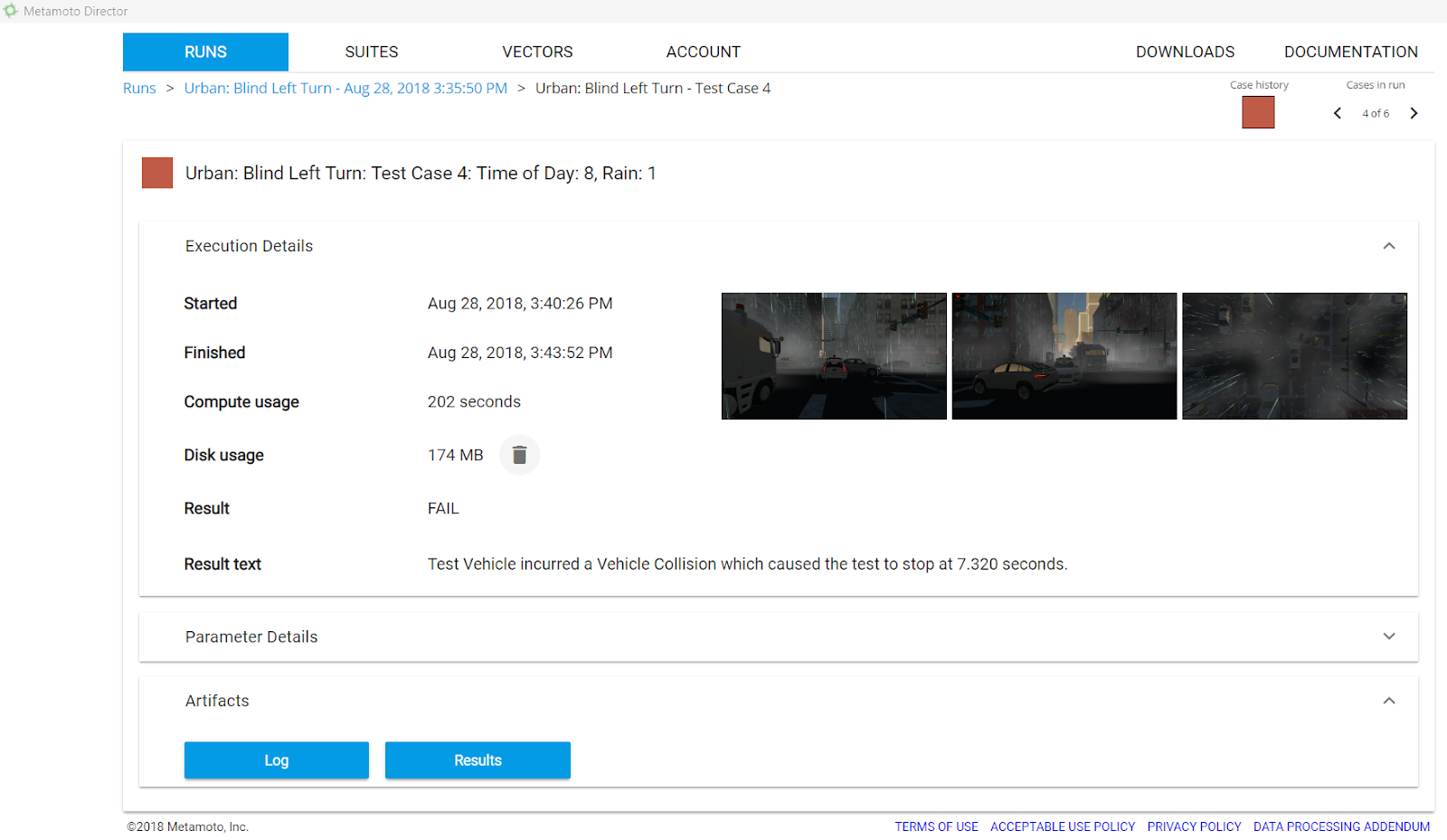Open the Privacy Policy link

tap(1194, 826)
